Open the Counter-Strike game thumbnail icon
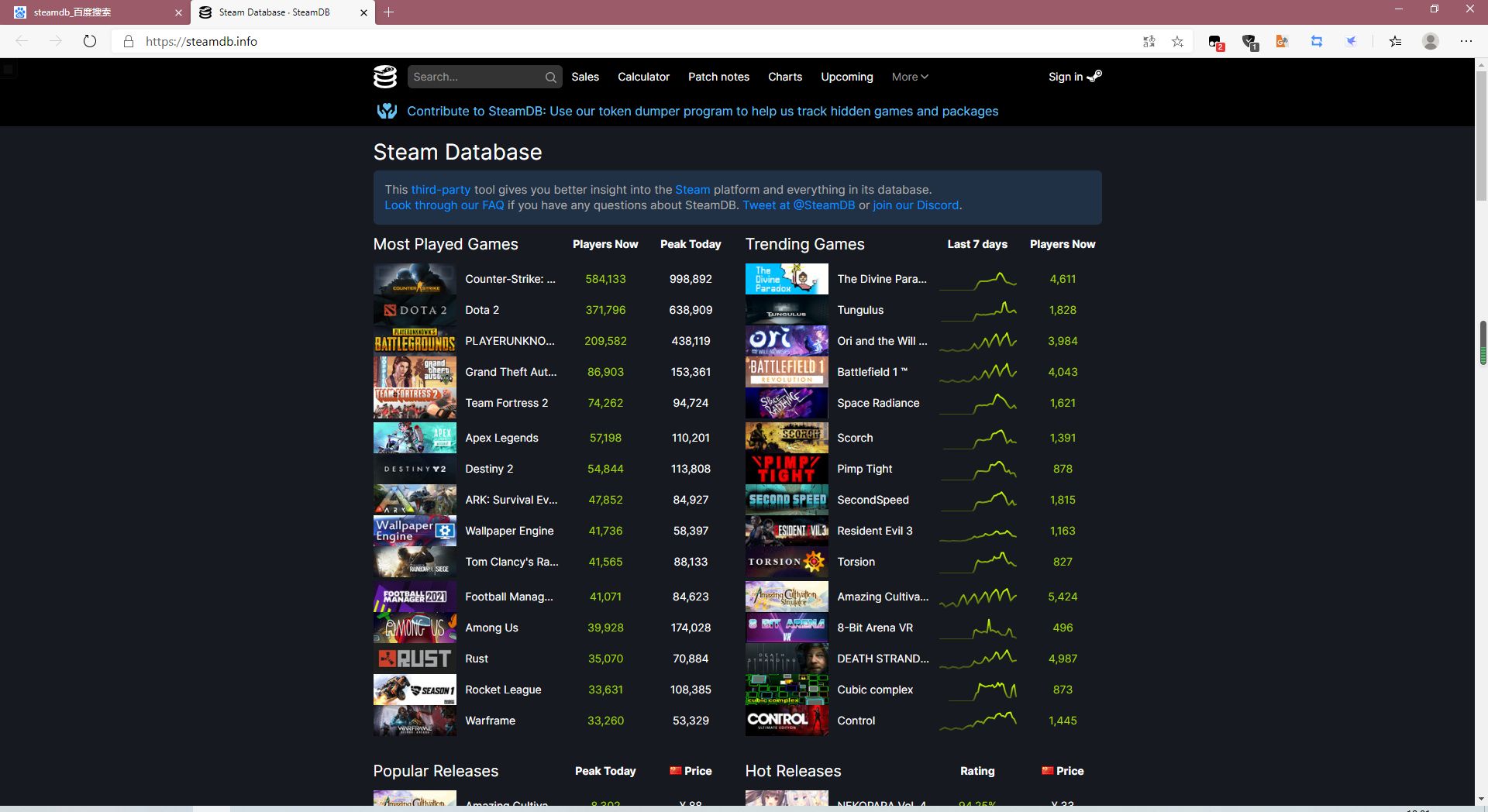1488x812 pixels. click(x=415, y=279)
